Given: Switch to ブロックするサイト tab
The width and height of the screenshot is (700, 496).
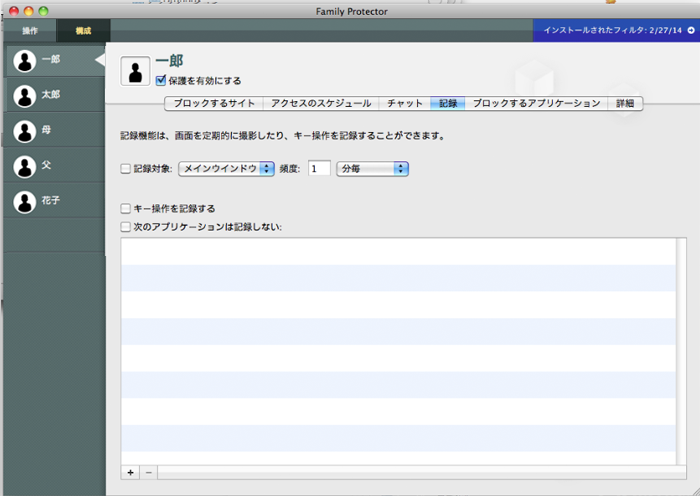Looking at the screenshot, I should 214,104.
